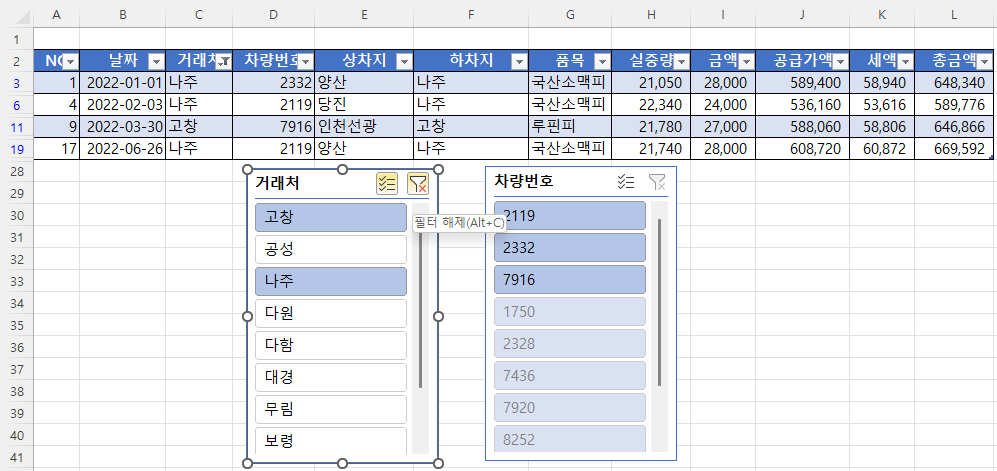Screen dimensions: 997x471
Task: Click the 루핀피 cell
Action: 570,127
